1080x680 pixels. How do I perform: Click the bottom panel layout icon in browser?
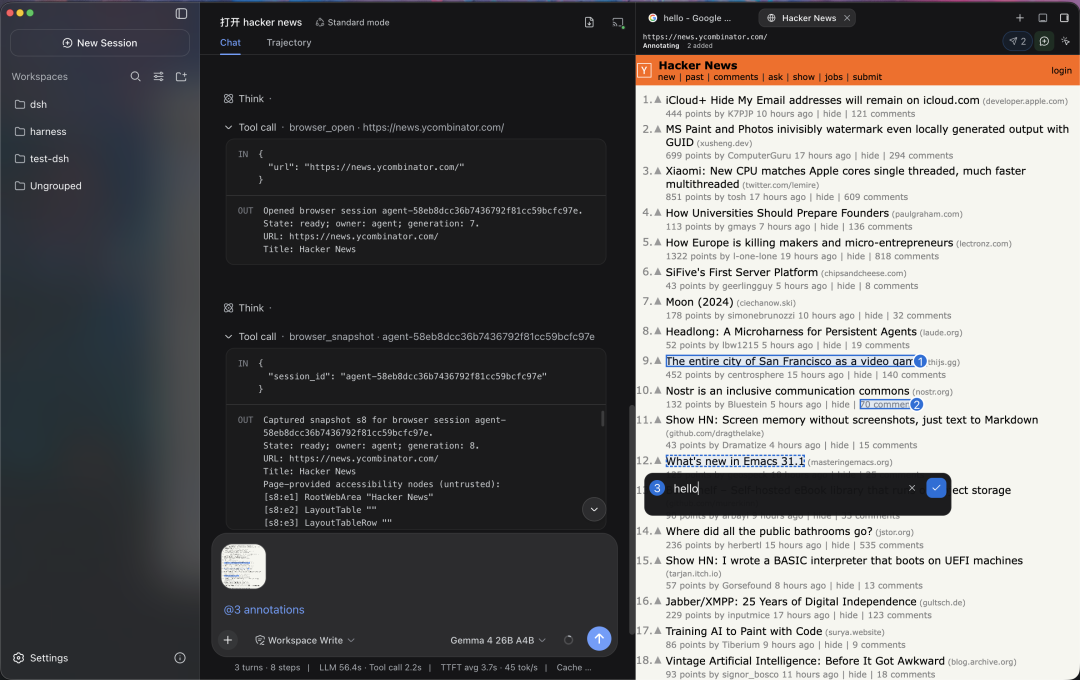click(1042, 18)
